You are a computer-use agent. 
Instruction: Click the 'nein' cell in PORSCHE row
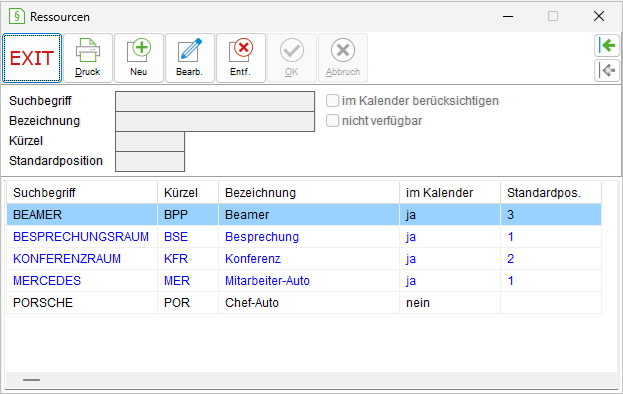(450, 303)
